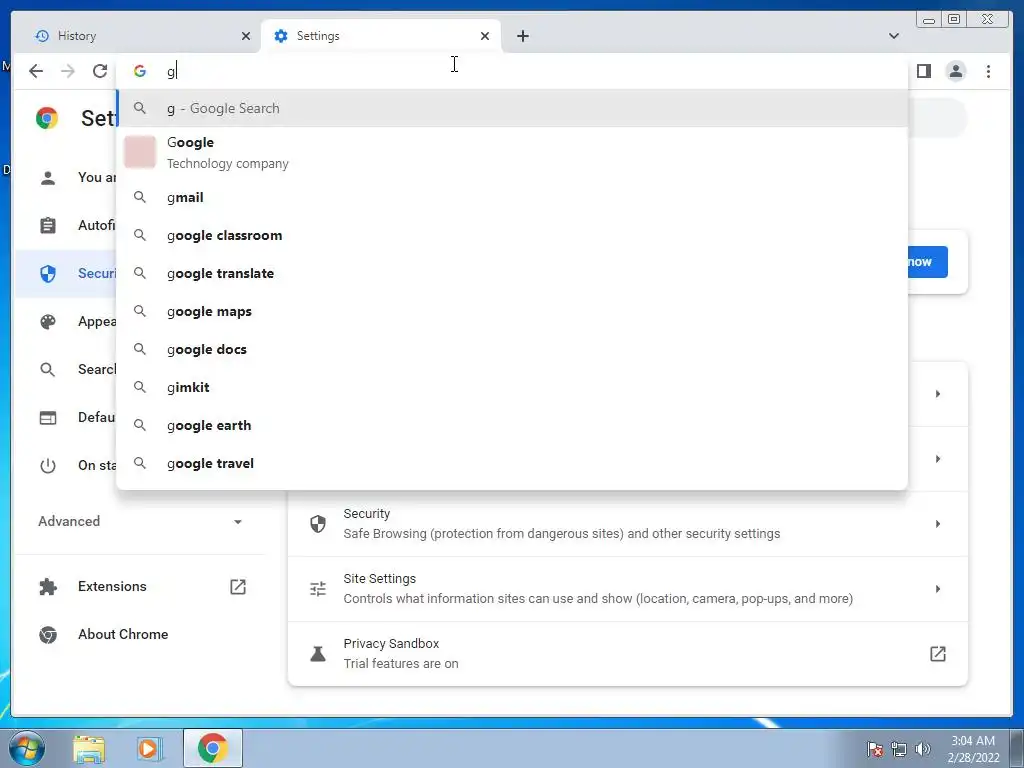Expand Security row with its arrow
Viewport: 1024px width, 768px height.
tap(938, 524)
